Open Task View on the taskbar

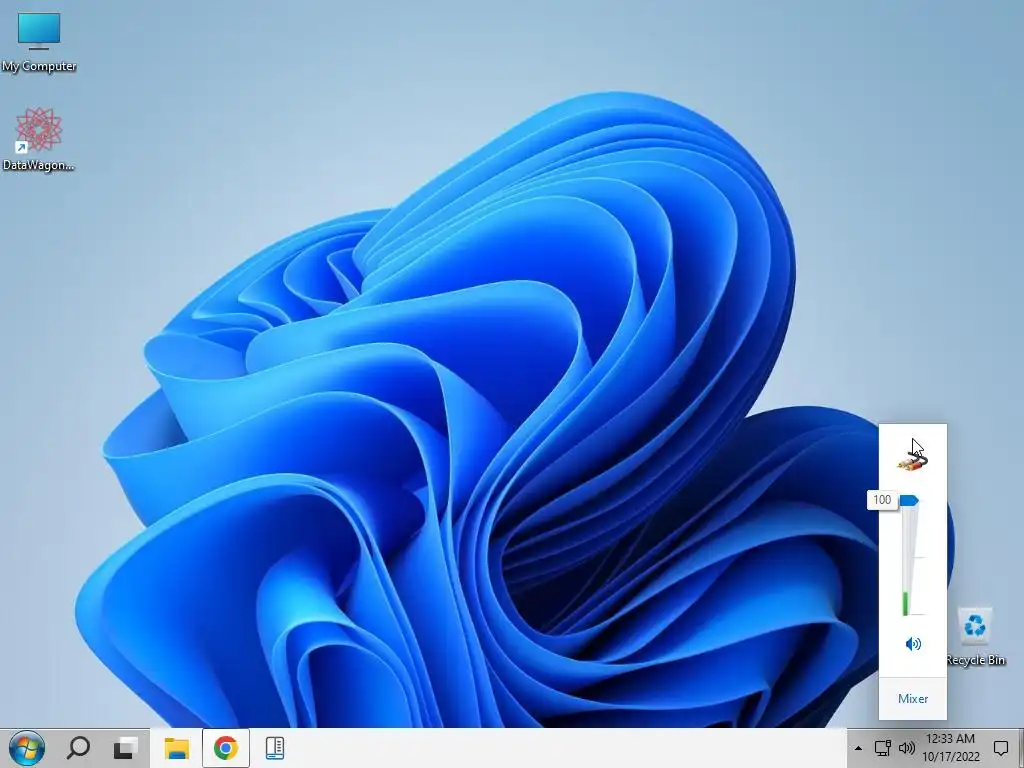click(x=125, y=748)
